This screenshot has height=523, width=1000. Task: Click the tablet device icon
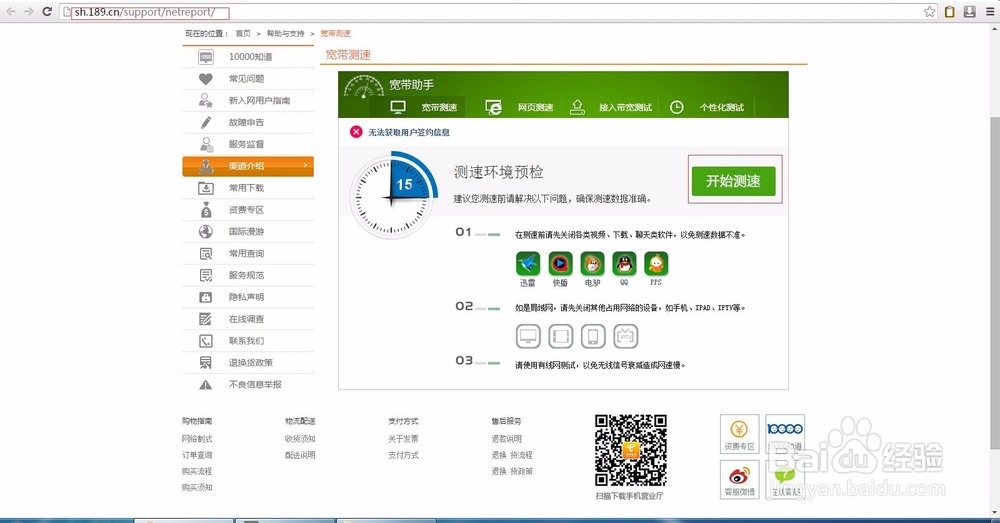coord(561,336)
